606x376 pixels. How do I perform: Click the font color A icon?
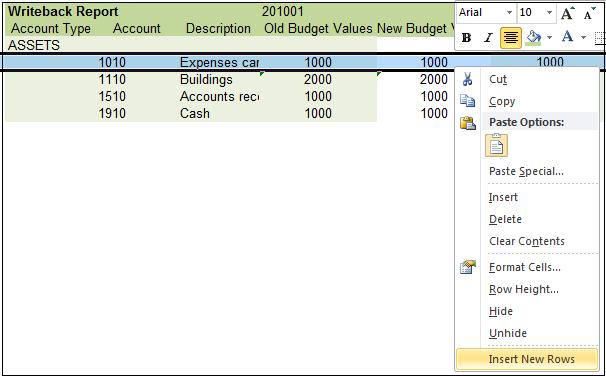click(x=567, y=37)
